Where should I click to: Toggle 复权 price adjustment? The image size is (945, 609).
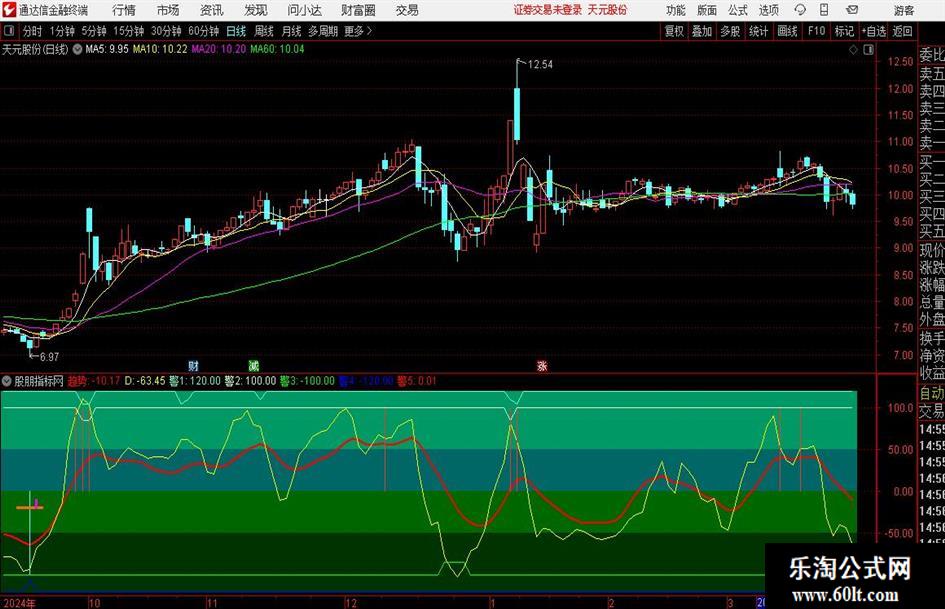coord(675,31)
